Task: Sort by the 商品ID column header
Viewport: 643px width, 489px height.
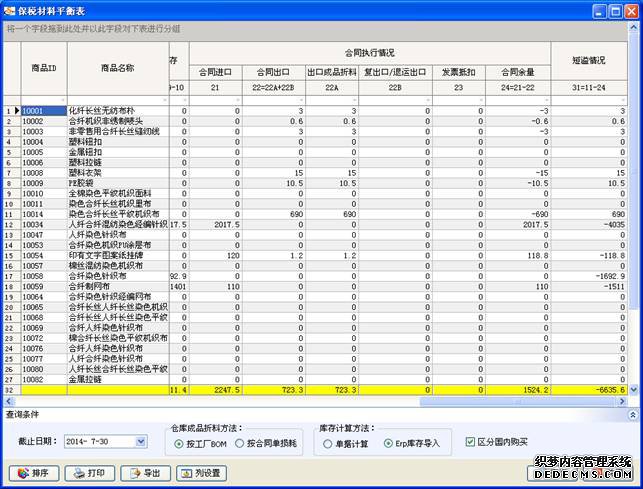Action: pyautogui.click(x=44, y=67)
